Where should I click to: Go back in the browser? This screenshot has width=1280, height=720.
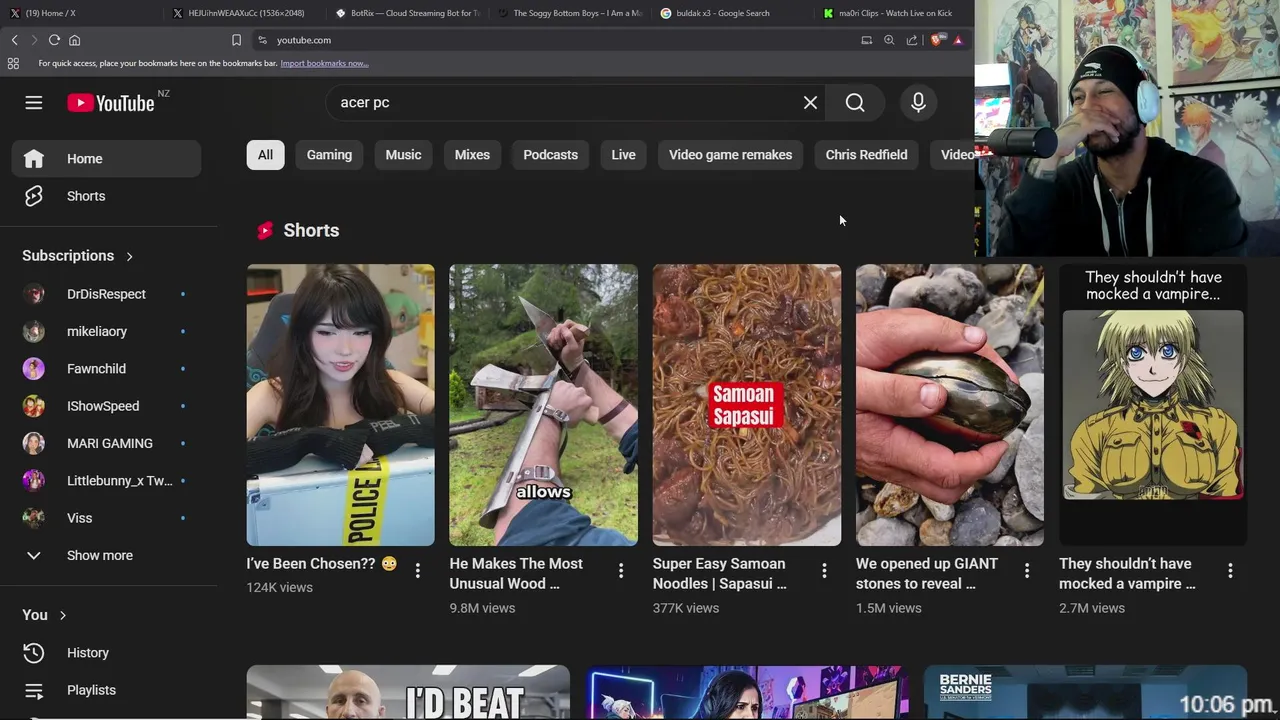point(14,40)
